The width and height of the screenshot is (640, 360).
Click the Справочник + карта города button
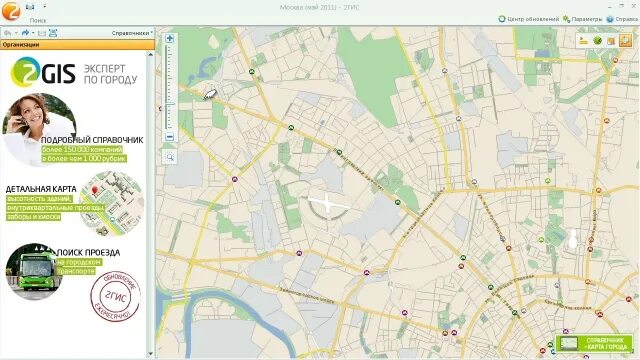(x=594, y=344)
